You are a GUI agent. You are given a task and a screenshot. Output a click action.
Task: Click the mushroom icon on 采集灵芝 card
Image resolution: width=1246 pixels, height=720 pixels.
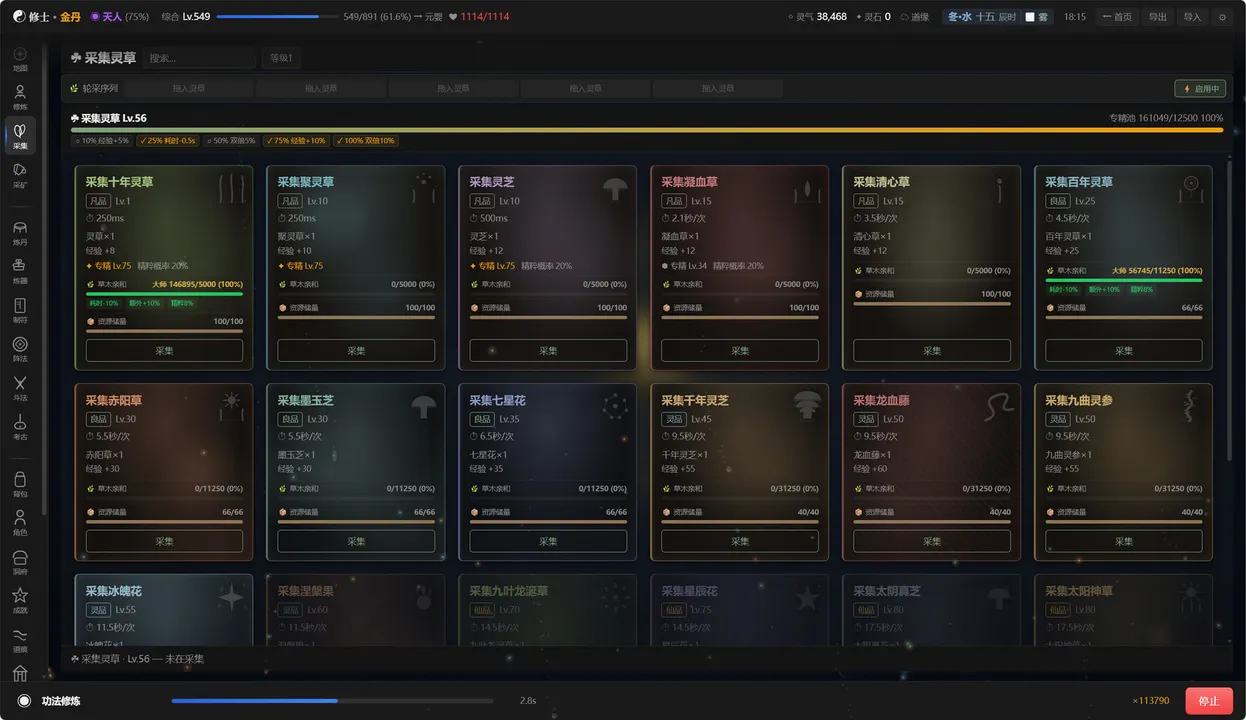614,188
